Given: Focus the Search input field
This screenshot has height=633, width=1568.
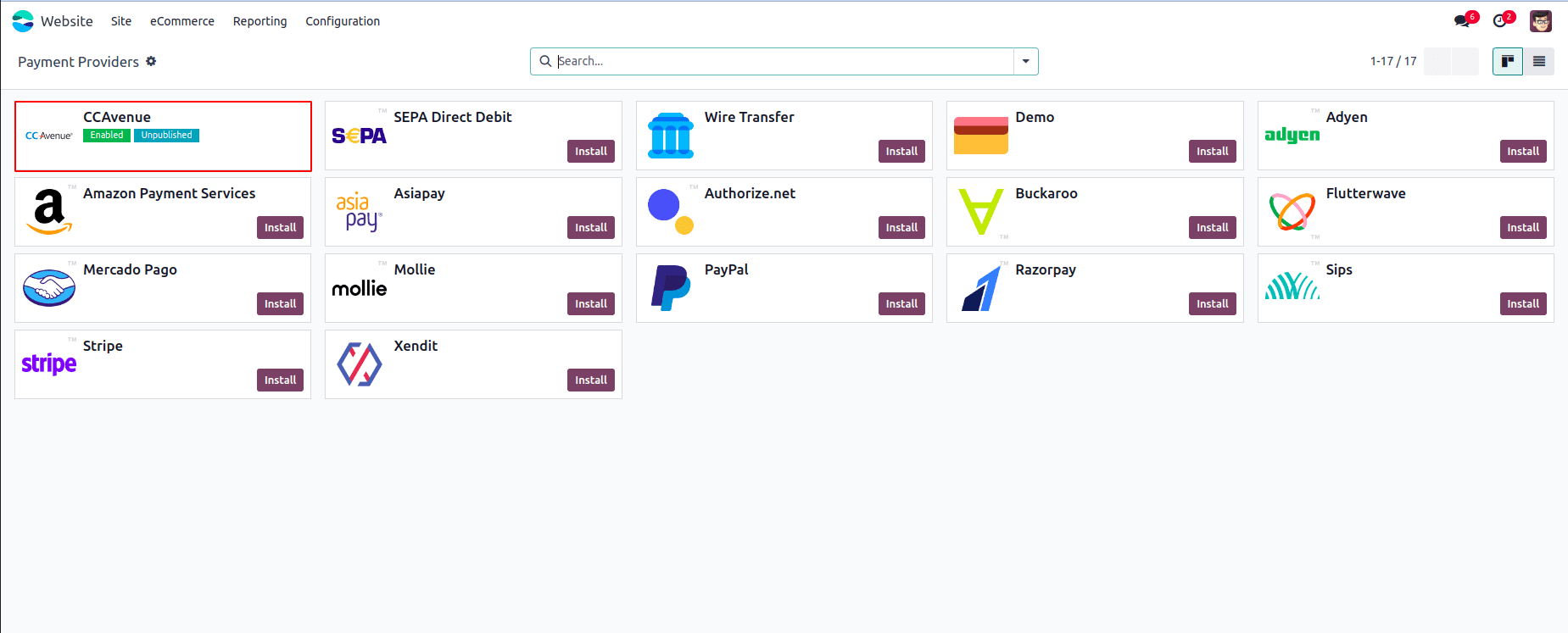Looking at the screenshot, I should [784, 61].
